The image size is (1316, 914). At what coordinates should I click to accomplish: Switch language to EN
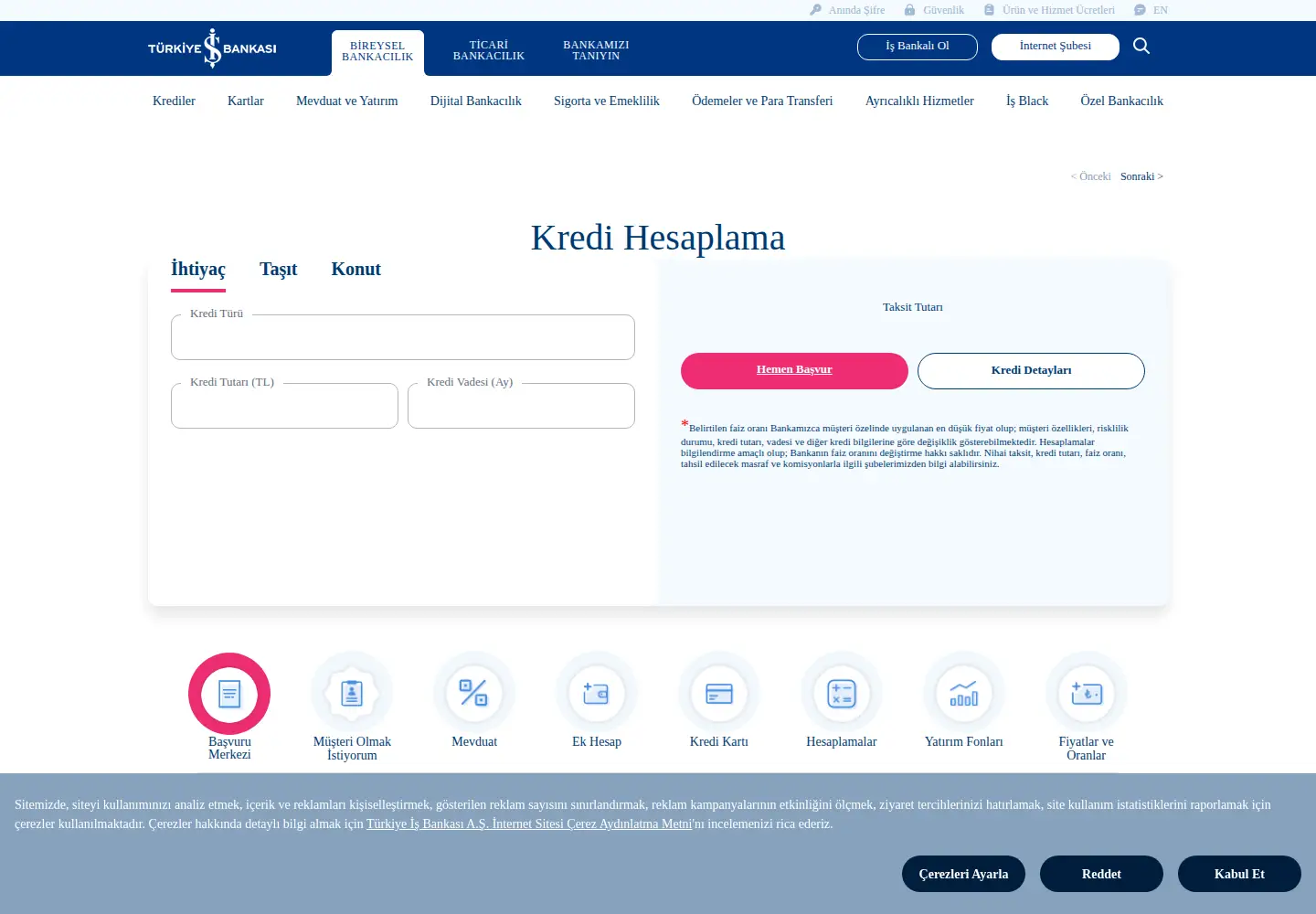[1151, 10]
